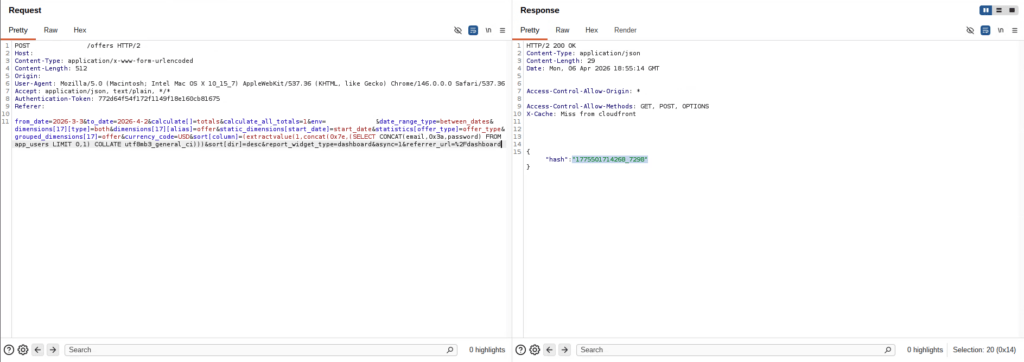Screen dimensions: 1024x362
Task: Toggle \n show newlines in Response panel
Action: [x=1000, y=30]
